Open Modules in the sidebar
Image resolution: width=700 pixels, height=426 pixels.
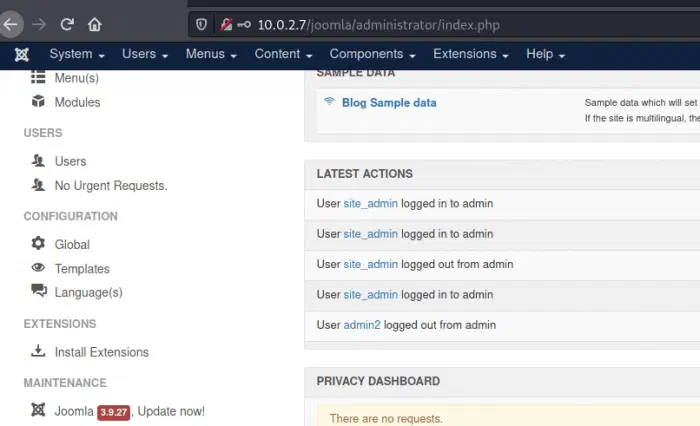tap(77, 102)
